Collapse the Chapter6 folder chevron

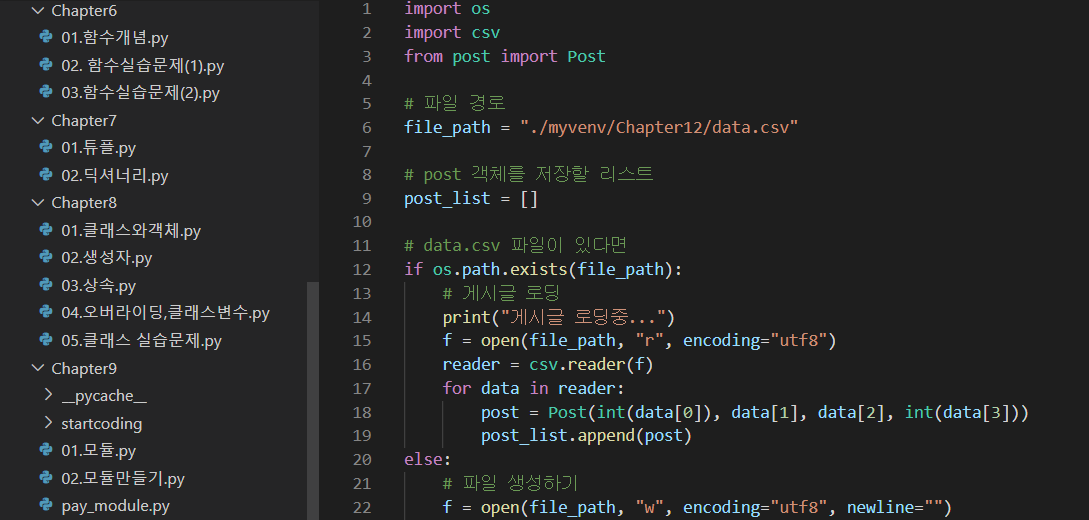[x=38, y=10]
